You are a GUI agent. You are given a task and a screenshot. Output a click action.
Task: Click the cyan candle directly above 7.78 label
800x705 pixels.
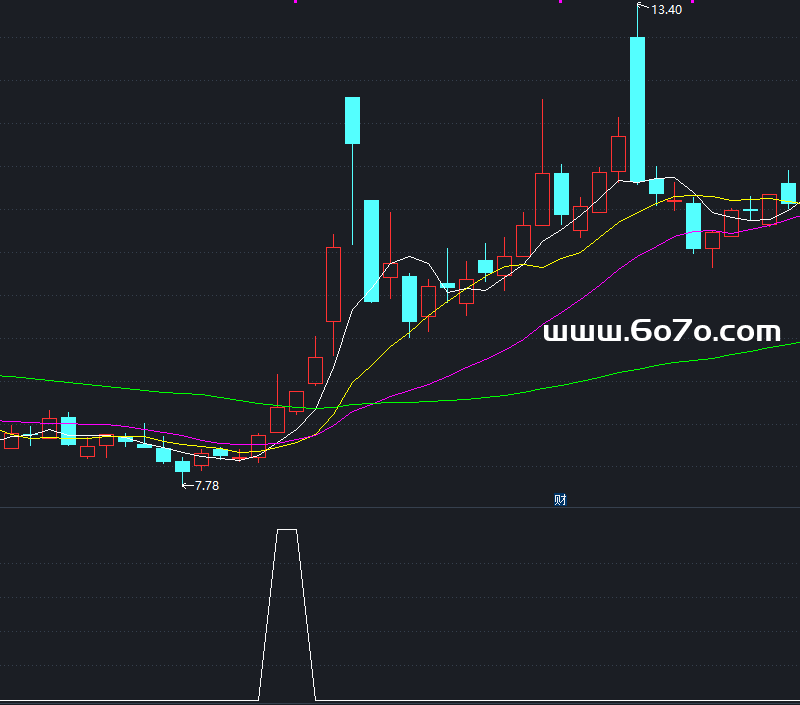(x=182, y=466)
